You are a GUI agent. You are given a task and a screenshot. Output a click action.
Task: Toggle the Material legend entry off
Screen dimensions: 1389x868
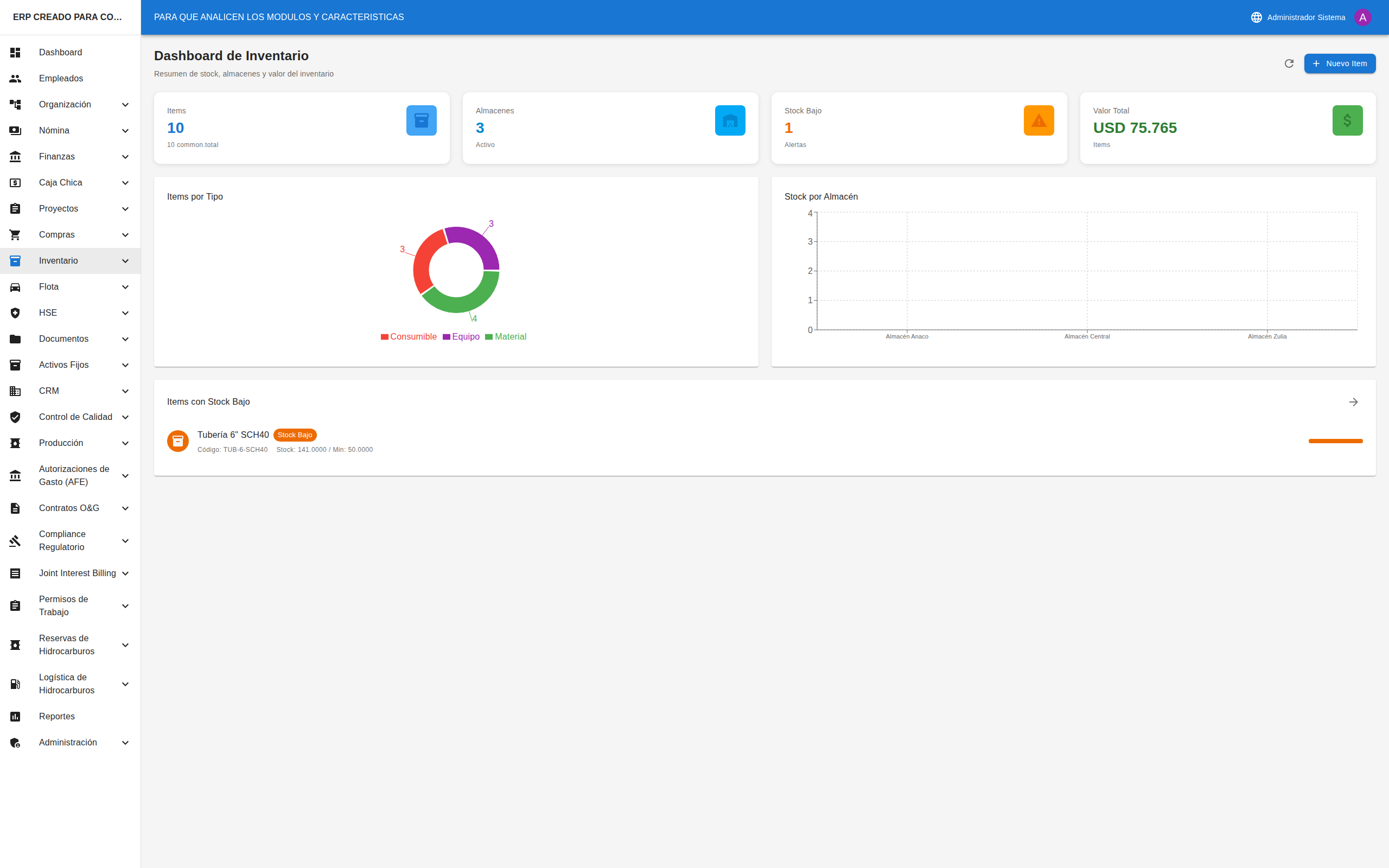pos(506,336)
